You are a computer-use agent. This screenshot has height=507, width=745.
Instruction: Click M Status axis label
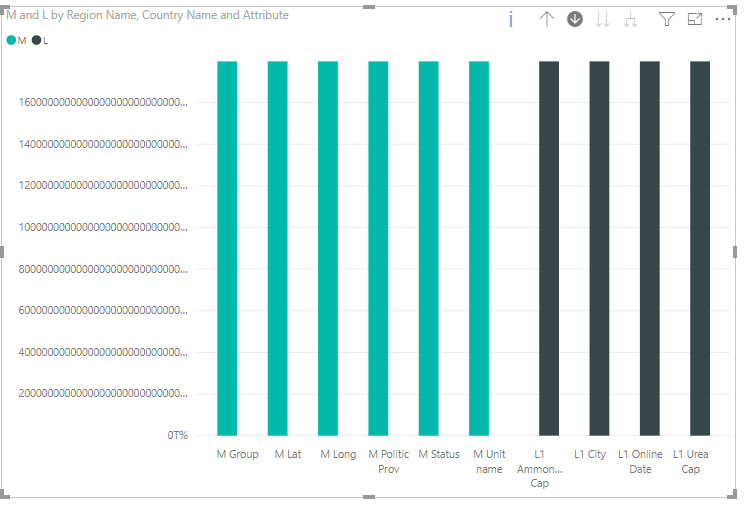[439, 454]
